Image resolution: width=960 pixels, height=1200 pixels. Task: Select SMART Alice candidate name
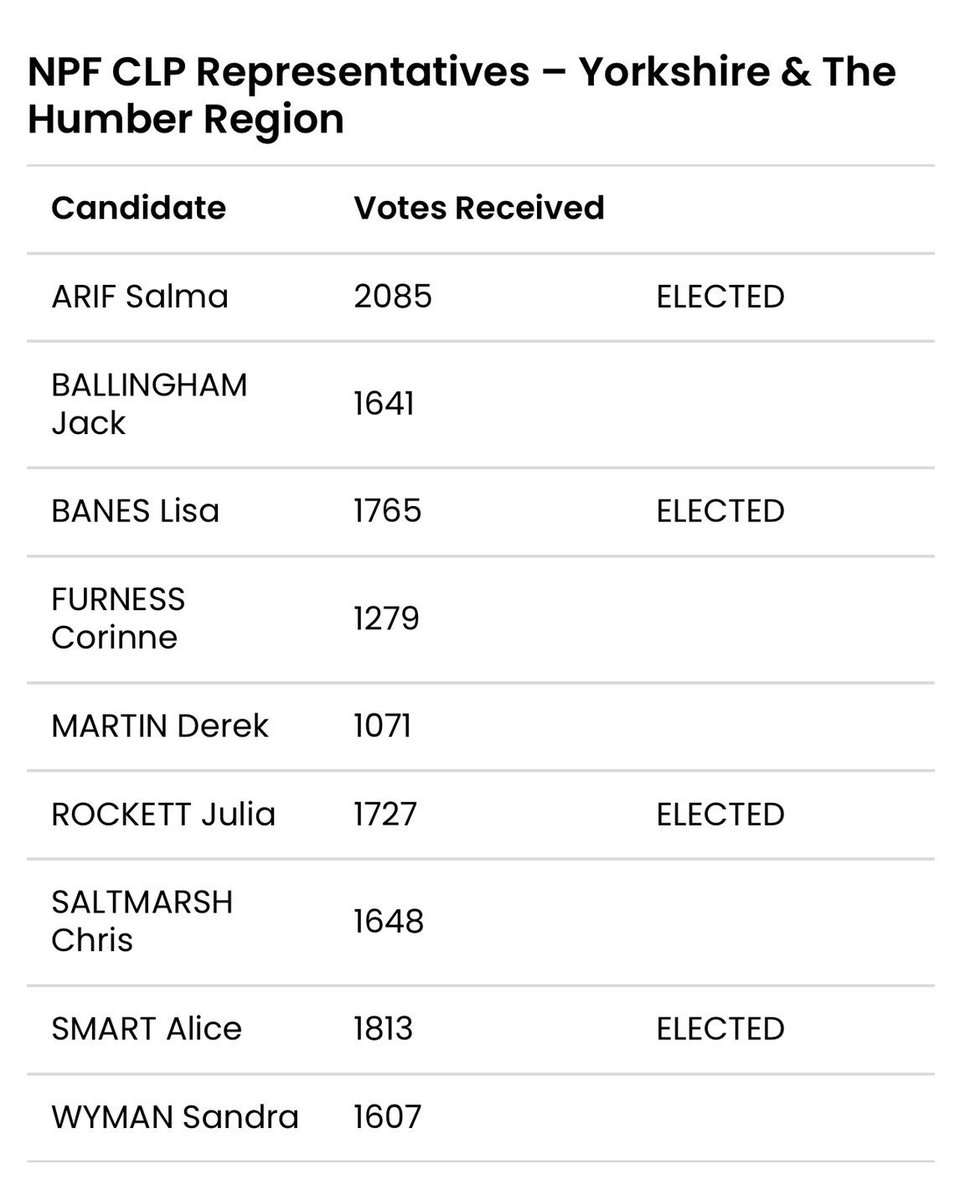tap(146, 1028)
